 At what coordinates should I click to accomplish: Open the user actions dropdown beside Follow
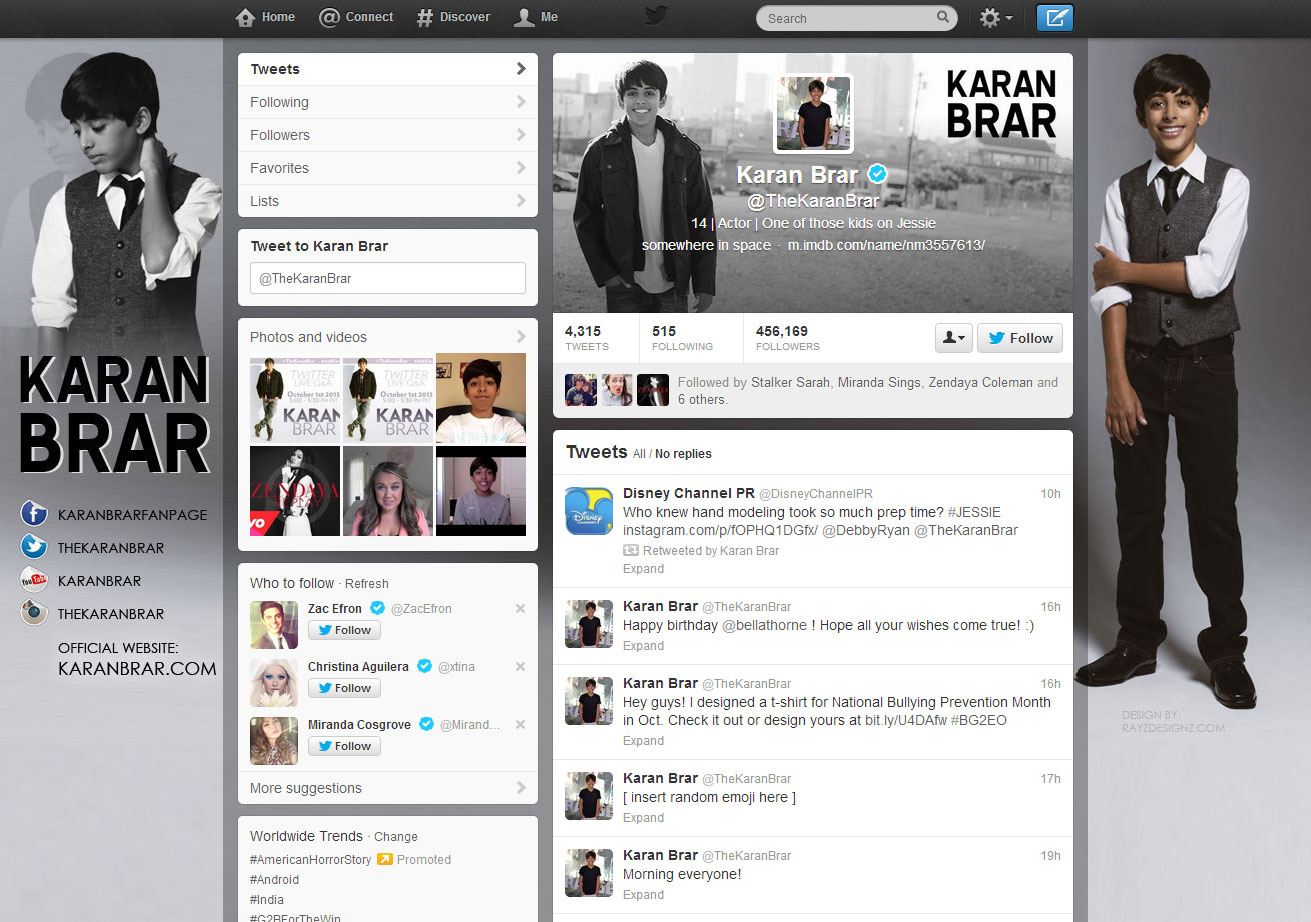point(954,338)
